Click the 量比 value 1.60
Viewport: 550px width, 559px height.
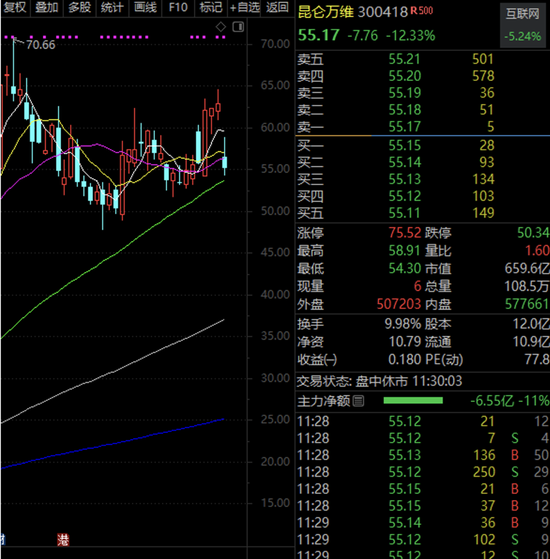click(537, 251)
